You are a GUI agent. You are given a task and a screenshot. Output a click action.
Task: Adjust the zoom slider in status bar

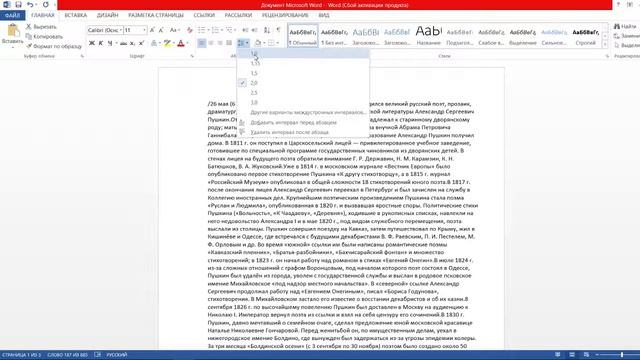pyautogui.click(x=622, y=355)
